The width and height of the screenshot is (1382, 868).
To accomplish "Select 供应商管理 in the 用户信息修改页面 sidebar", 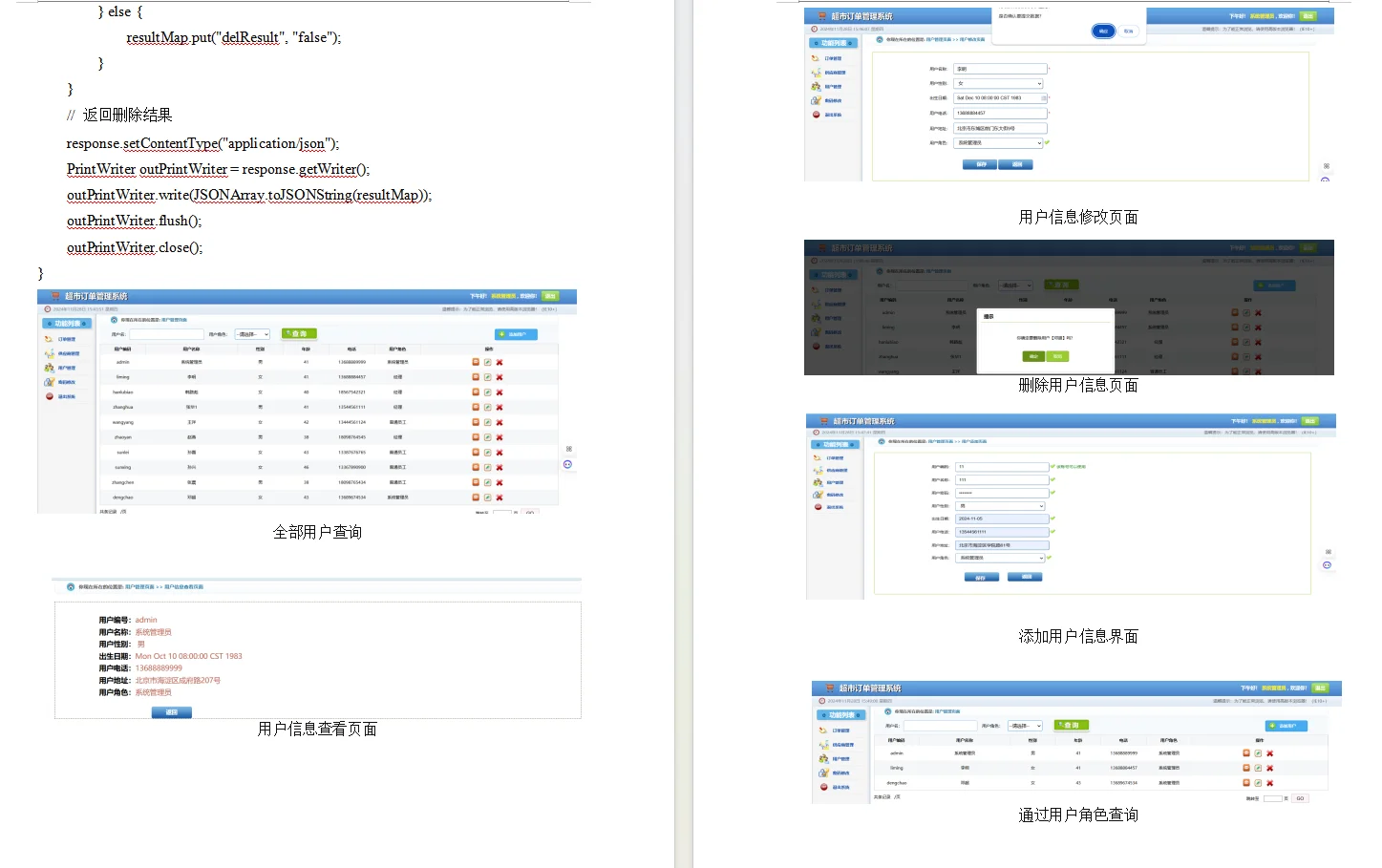I will point(836,73).
